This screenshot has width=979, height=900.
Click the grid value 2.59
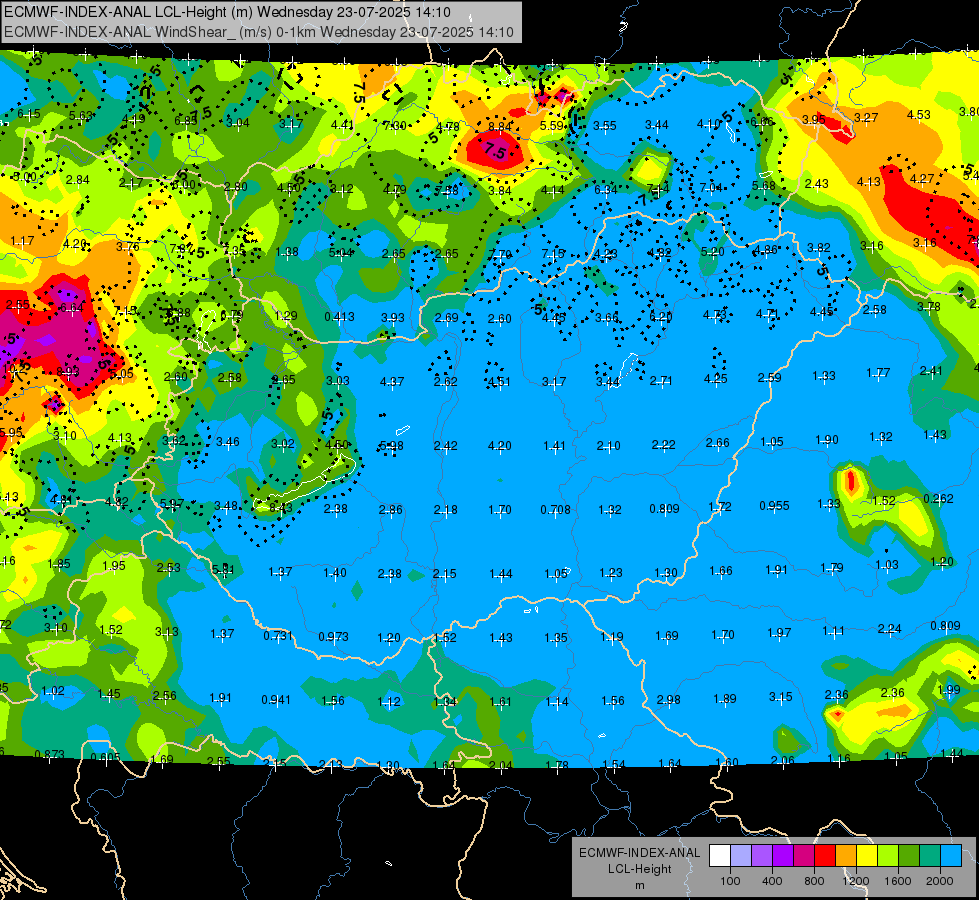(x=769, y=377)
